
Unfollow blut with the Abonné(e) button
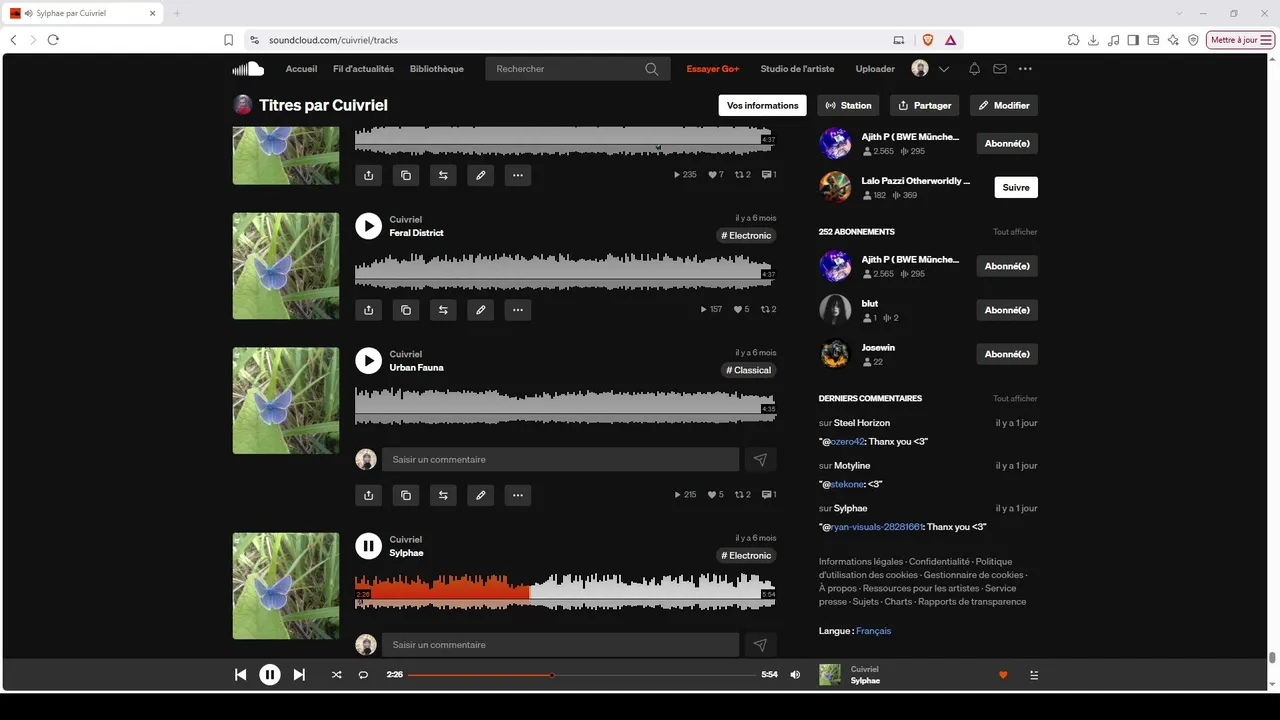(x=1007, y=310)
